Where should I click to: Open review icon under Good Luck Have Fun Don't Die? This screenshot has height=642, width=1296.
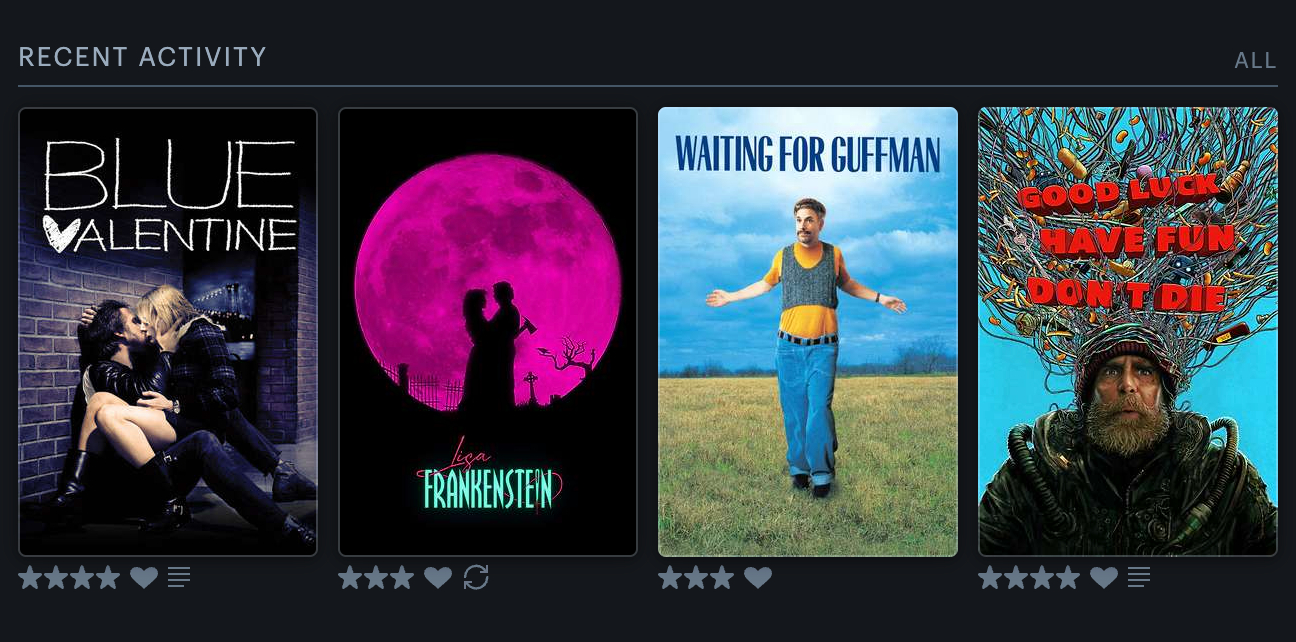(x=1139, y=577)
